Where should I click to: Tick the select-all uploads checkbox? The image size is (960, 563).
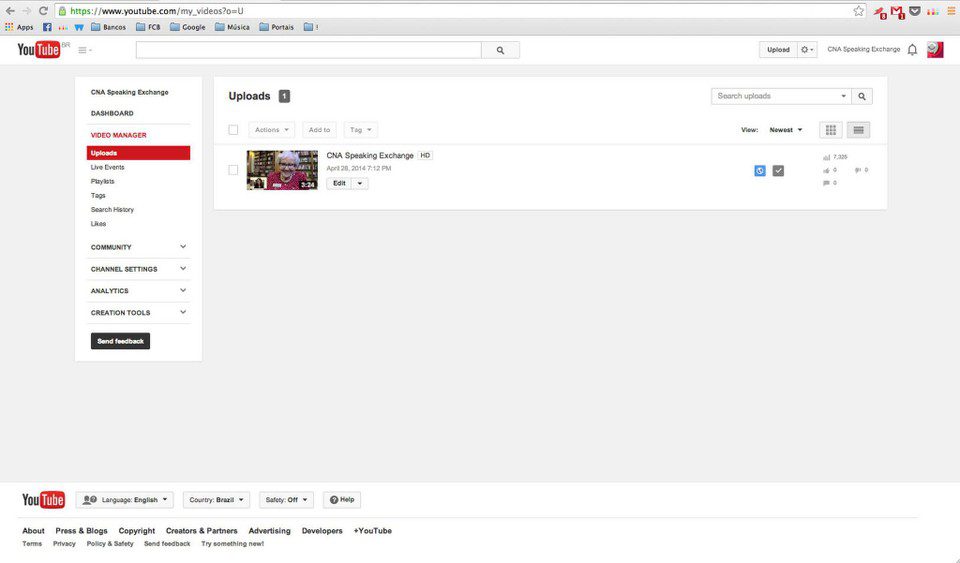tap(233, 130)
